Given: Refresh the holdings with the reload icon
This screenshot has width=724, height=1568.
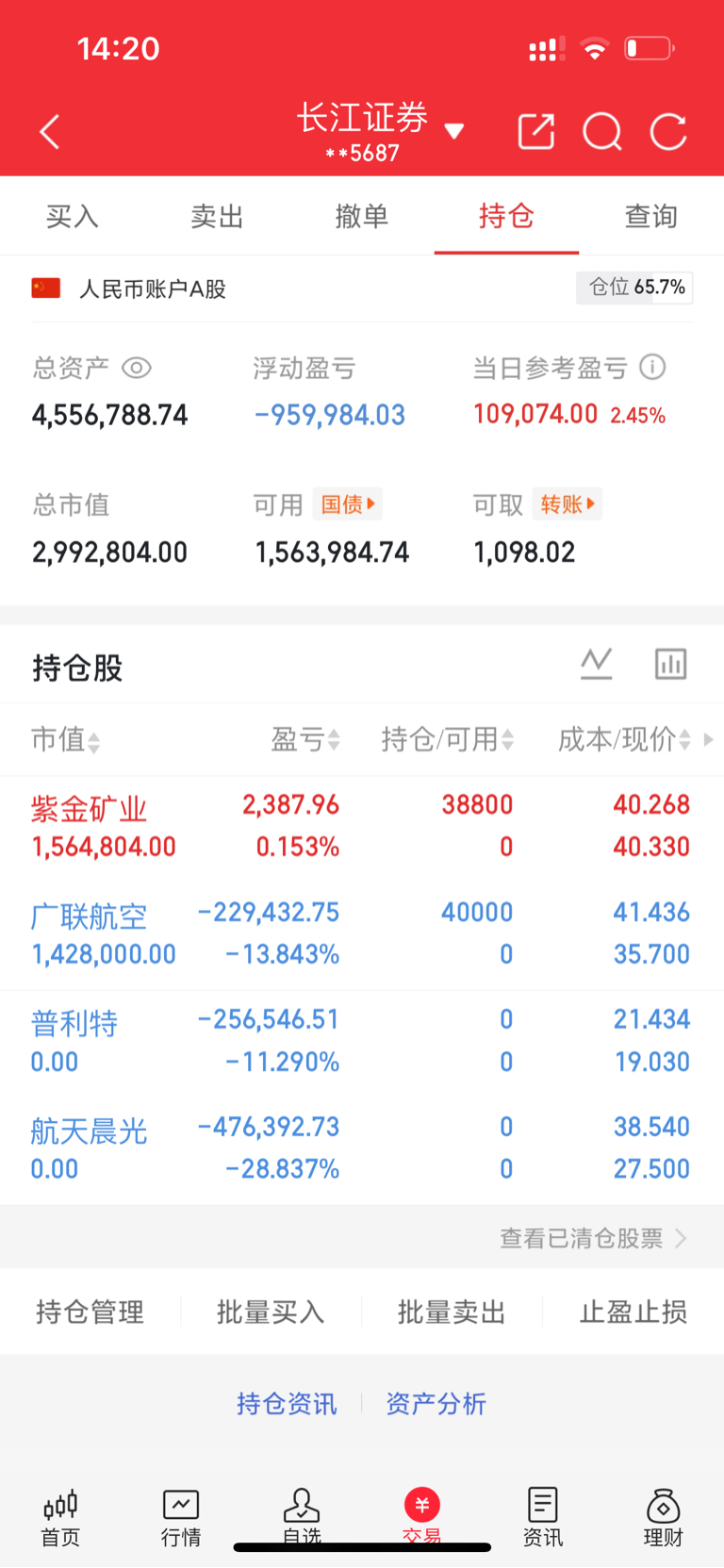Looking at the screenshot, I should point(668,132).
